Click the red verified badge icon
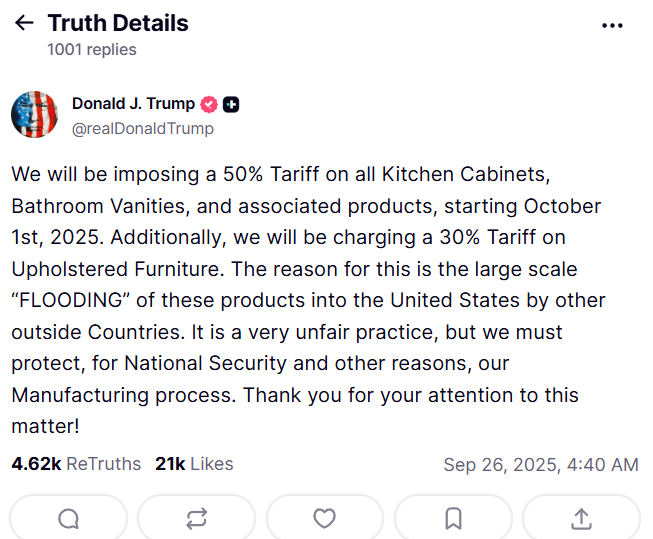 coord(209,104)
